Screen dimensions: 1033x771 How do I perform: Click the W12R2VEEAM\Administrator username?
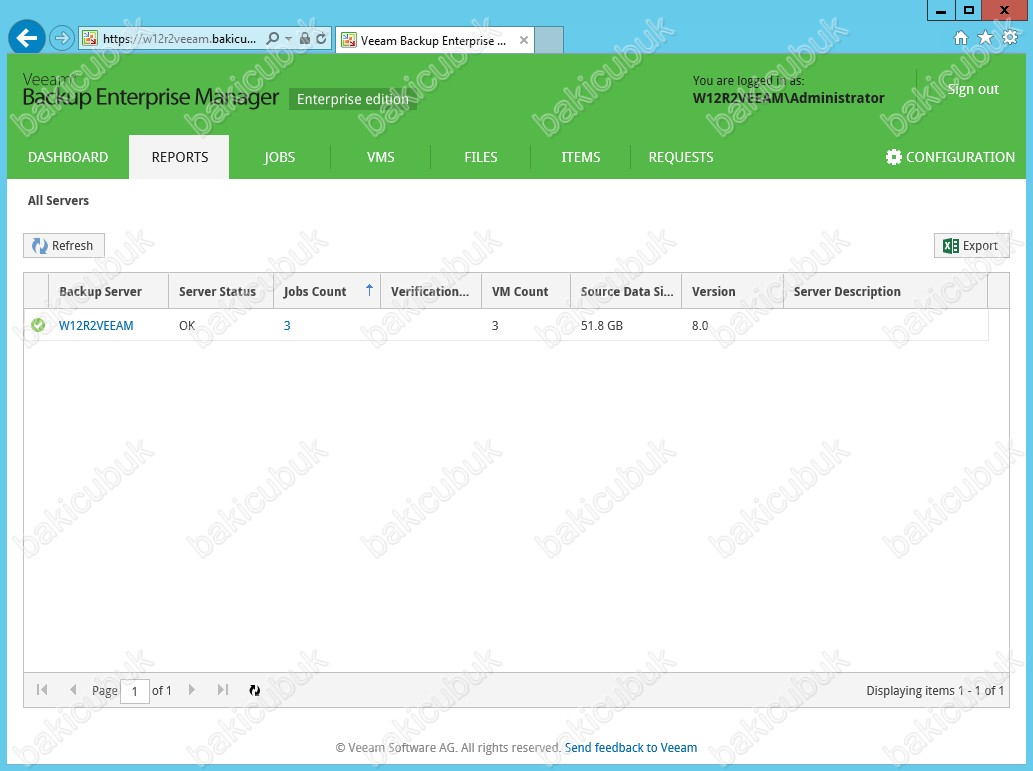coord(789,98)
